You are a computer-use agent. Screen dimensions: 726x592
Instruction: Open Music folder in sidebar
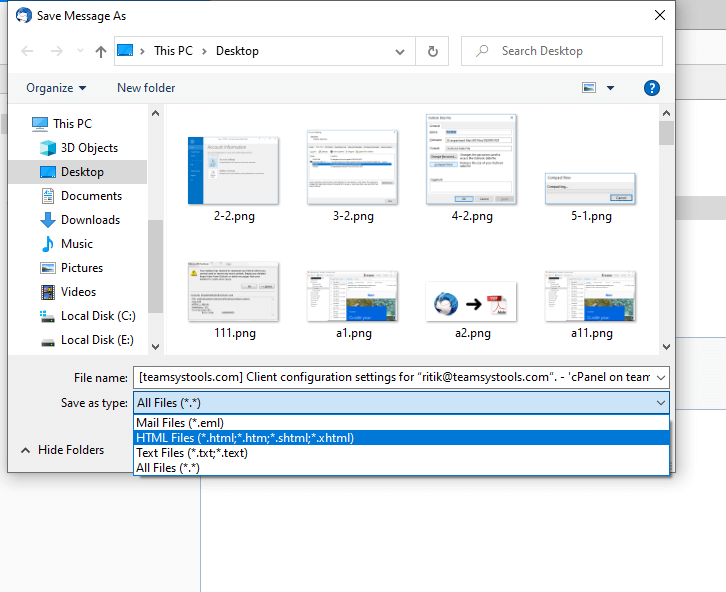(x=77, y=244)
